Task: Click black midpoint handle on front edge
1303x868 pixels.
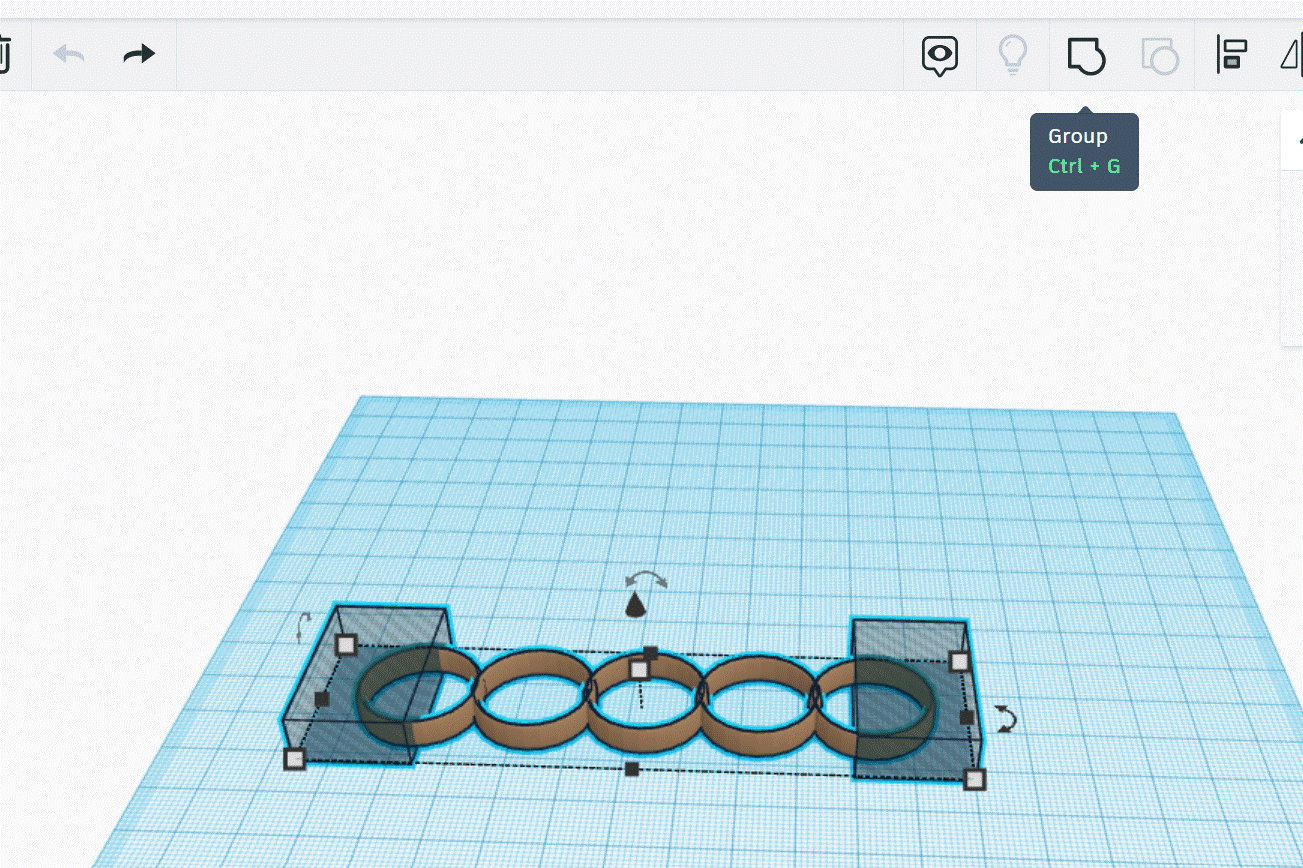Action: point(632,769)
